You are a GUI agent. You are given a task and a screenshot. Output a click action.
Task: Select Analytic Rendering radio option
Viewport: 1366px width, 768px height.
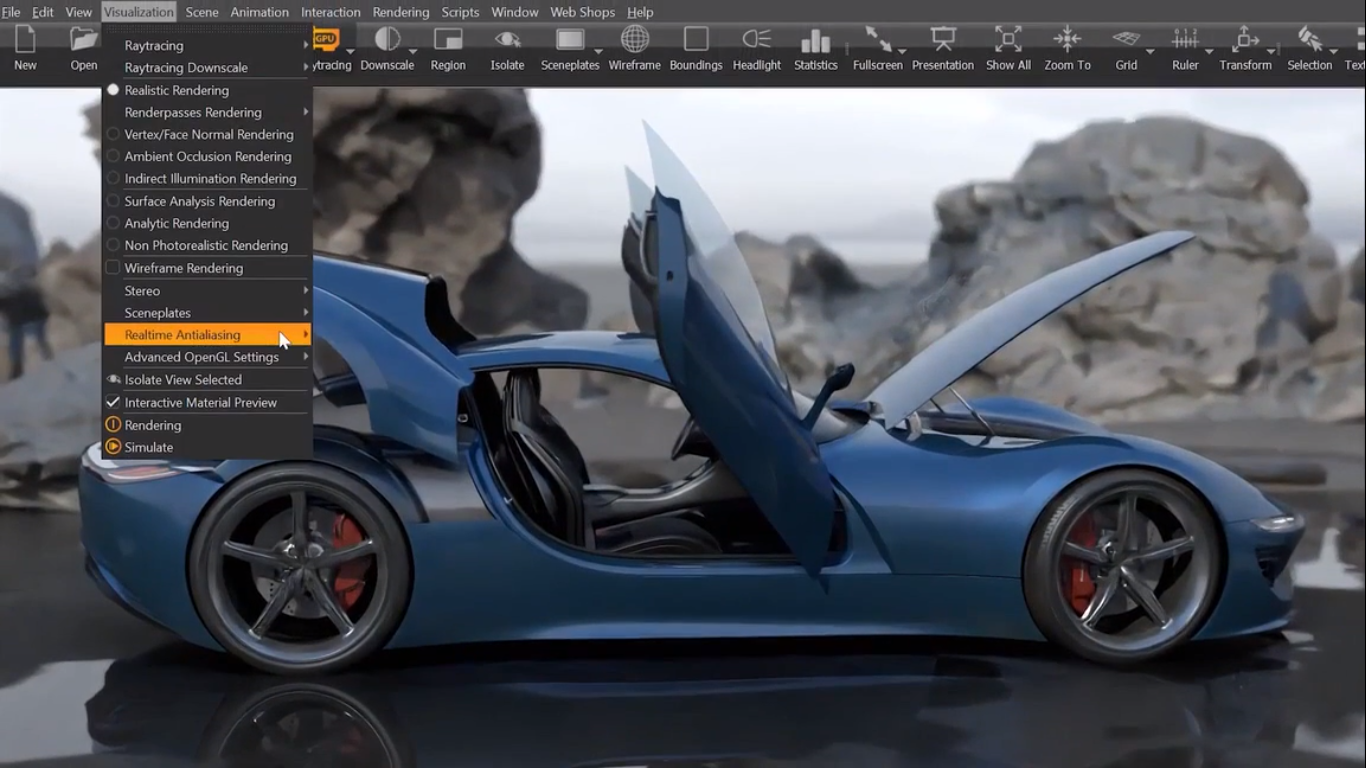click(x=208, y=223)
